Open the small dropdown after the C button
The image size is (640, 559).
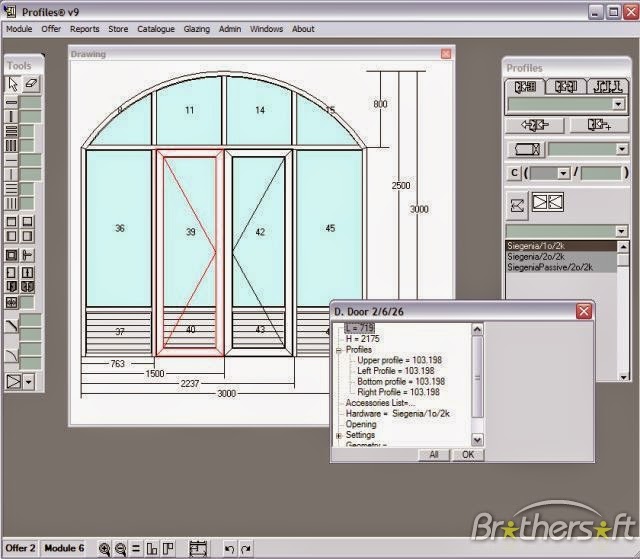coord(563,173)
